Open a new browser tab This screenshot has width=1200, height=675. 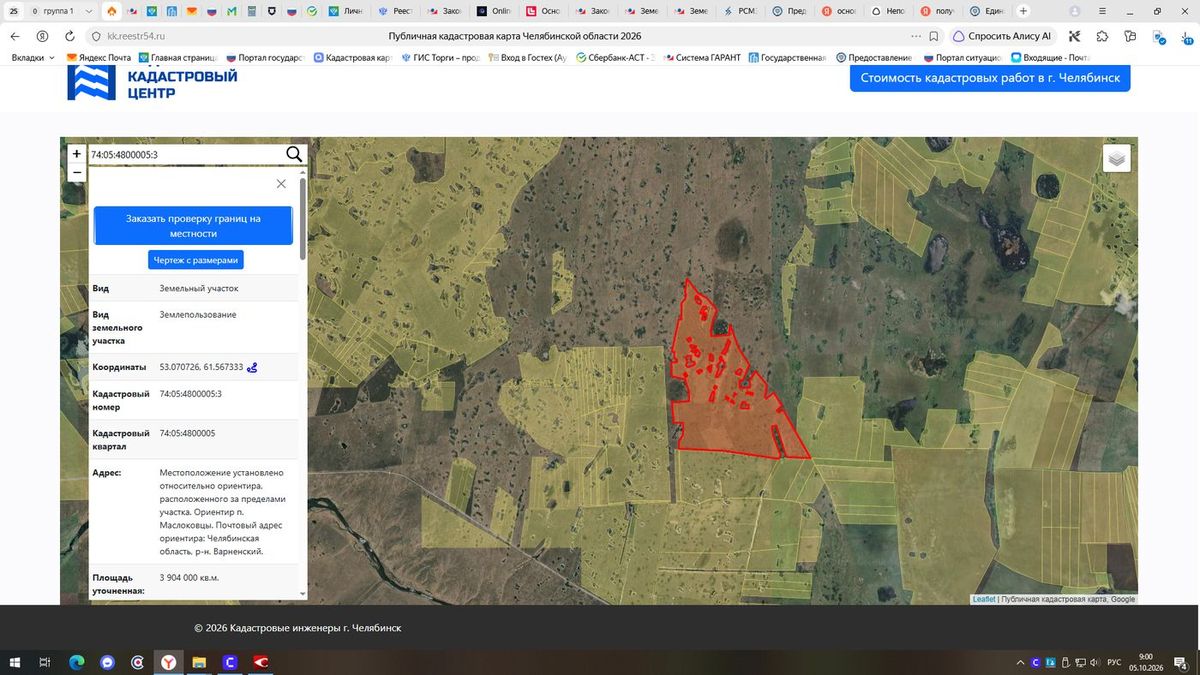click(1023, 11)
